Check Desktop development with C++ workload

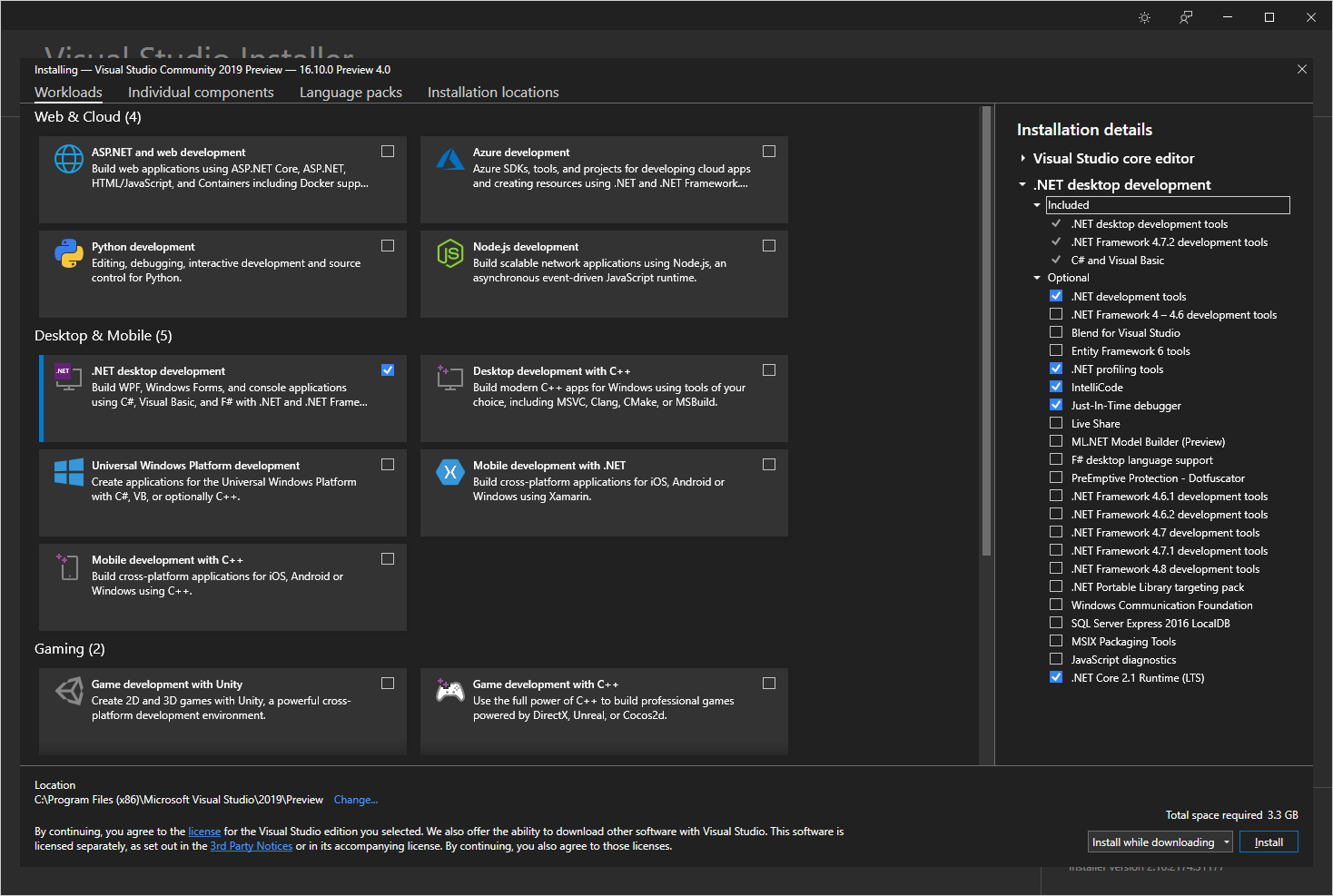pyautogui.click(x=769, y=370)
